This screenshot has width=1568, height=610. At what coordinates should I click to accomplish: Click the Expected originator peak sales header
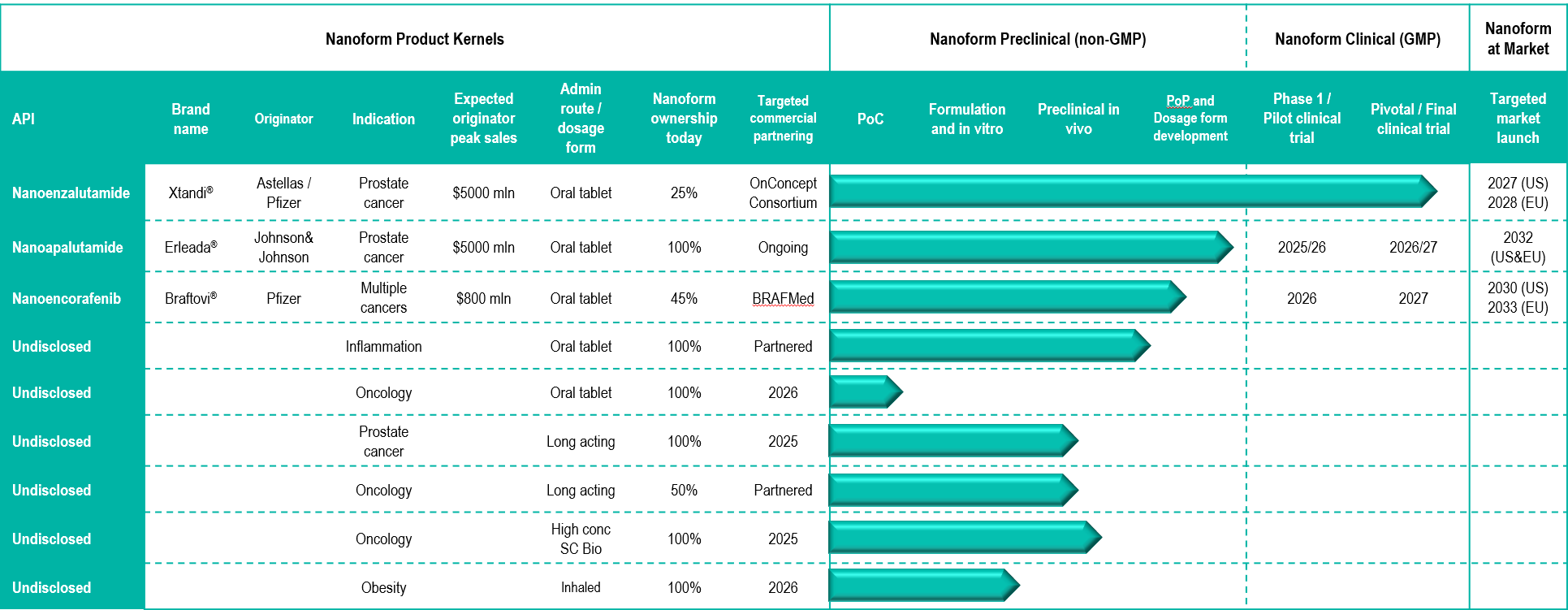[x=483, y=119]
